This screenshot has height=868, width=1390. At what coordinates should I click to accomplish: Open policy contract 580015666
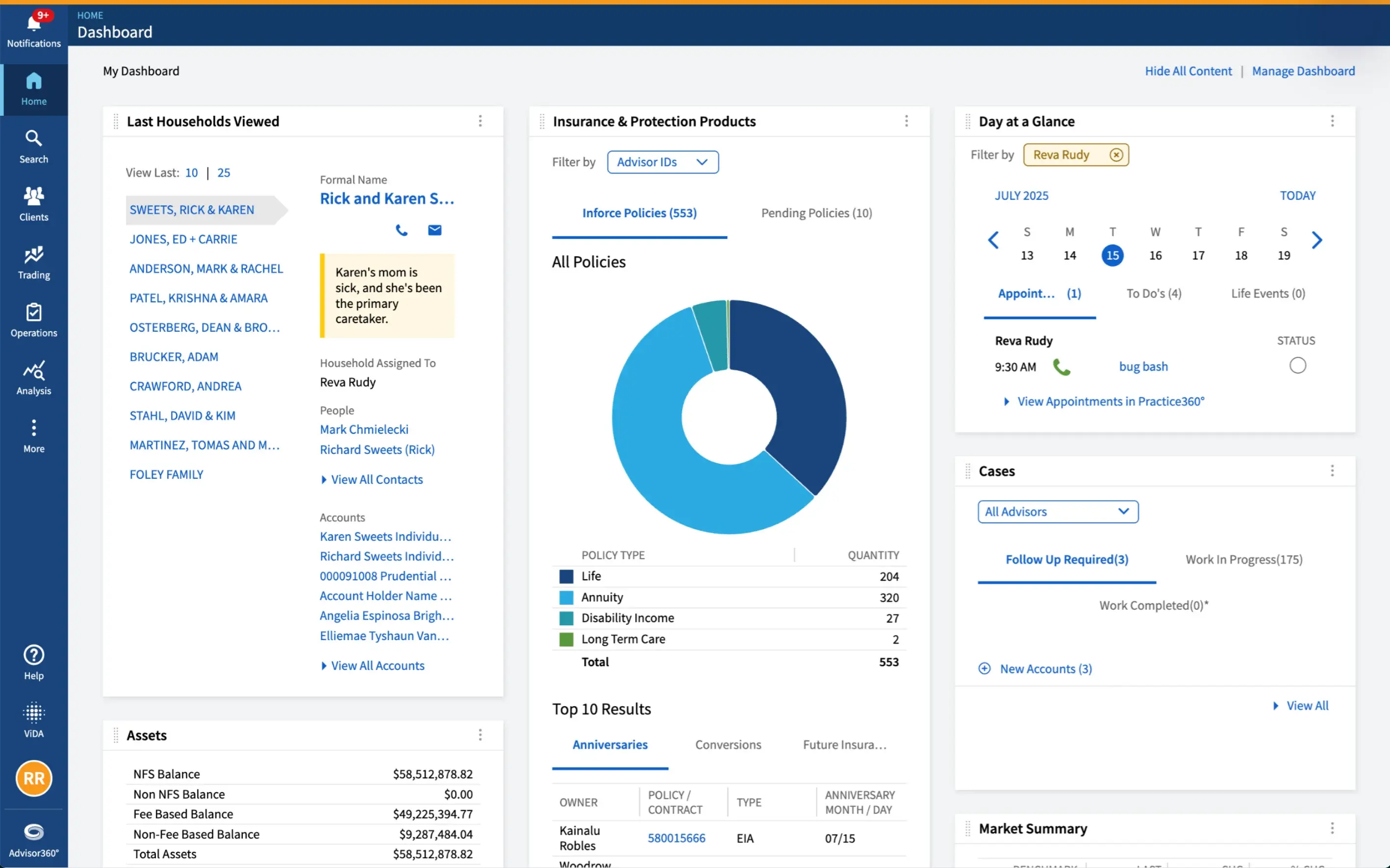pyautogui.click(x=676, y=838)
